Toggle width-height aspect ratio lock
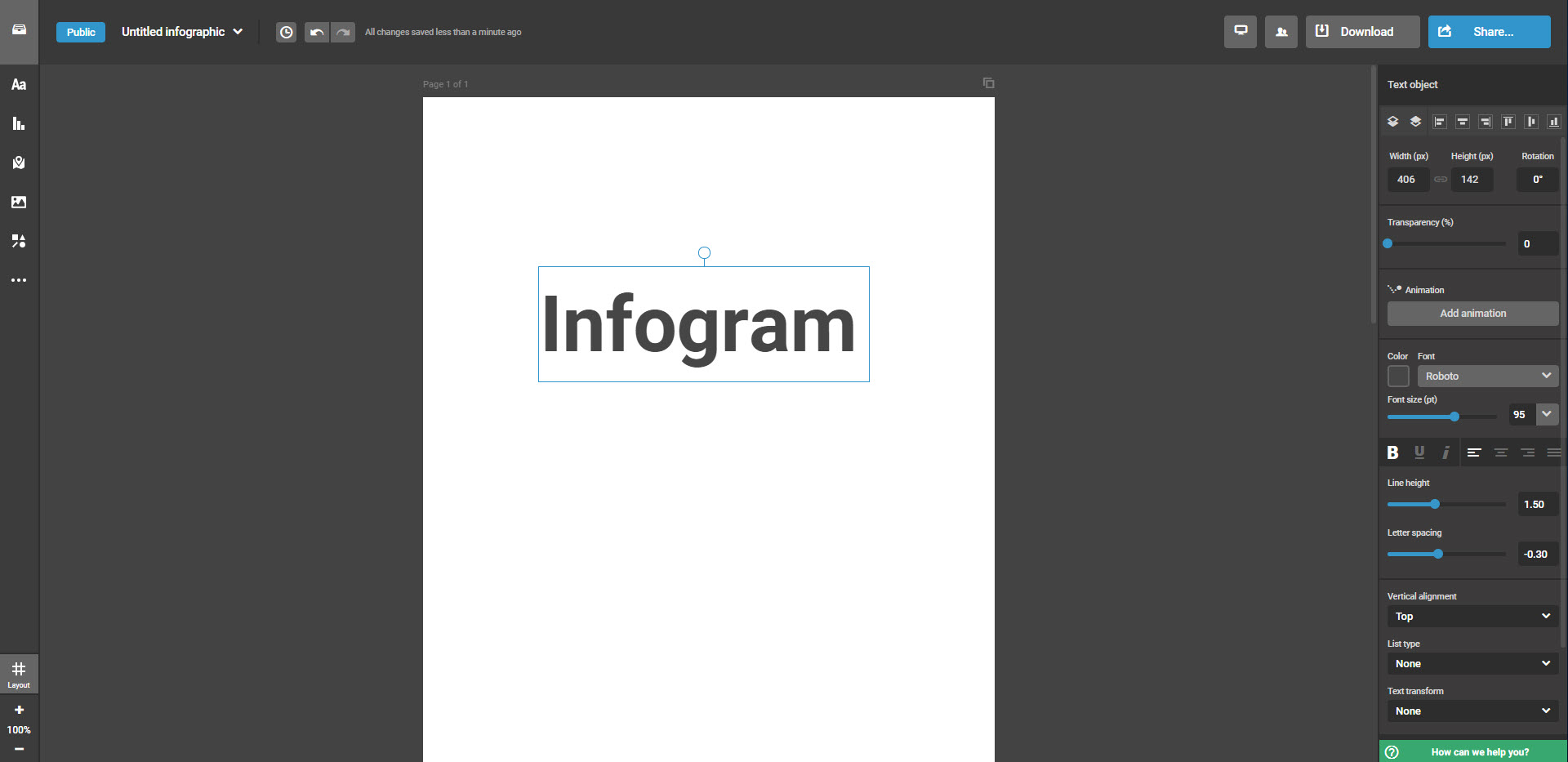 tap(1441, 180)
